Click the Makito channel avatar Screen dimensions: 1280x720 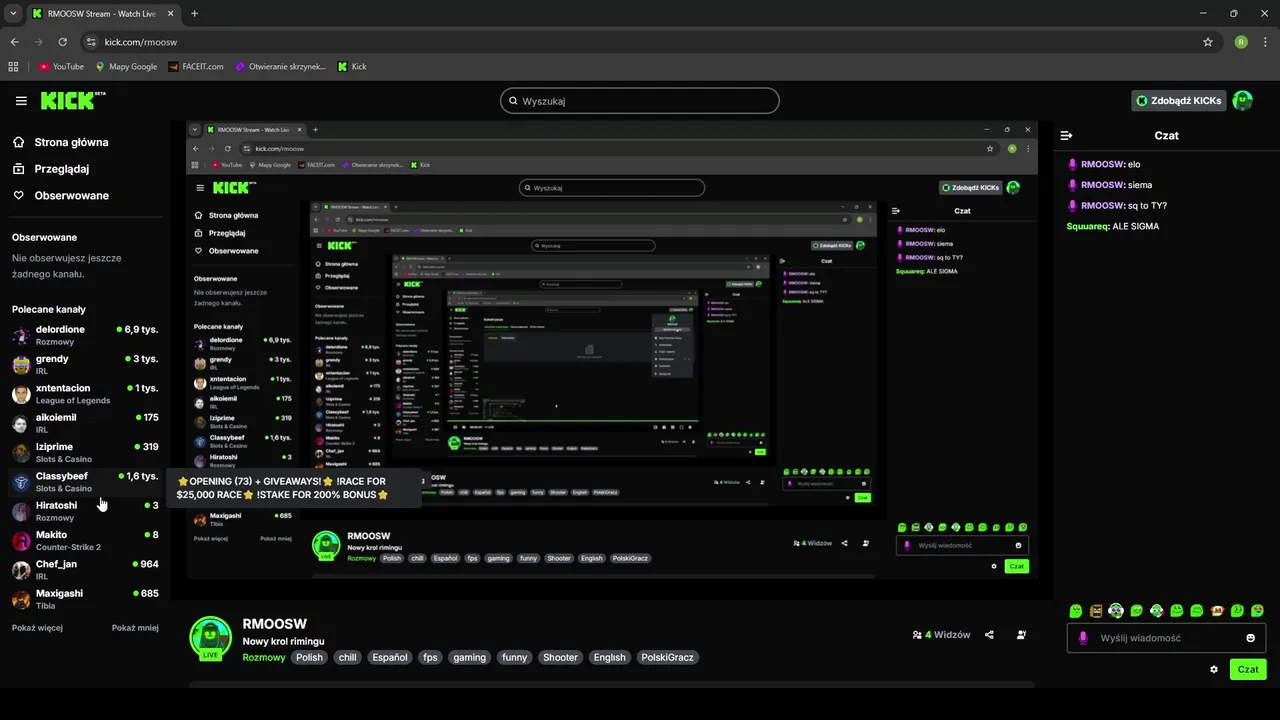coord(21,540)
